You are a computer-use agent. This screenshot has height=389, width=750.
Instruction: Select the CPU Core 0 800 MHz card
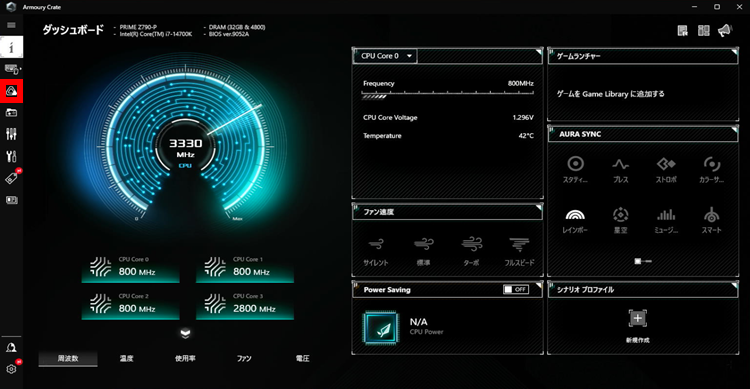click(x=131, y=268)
